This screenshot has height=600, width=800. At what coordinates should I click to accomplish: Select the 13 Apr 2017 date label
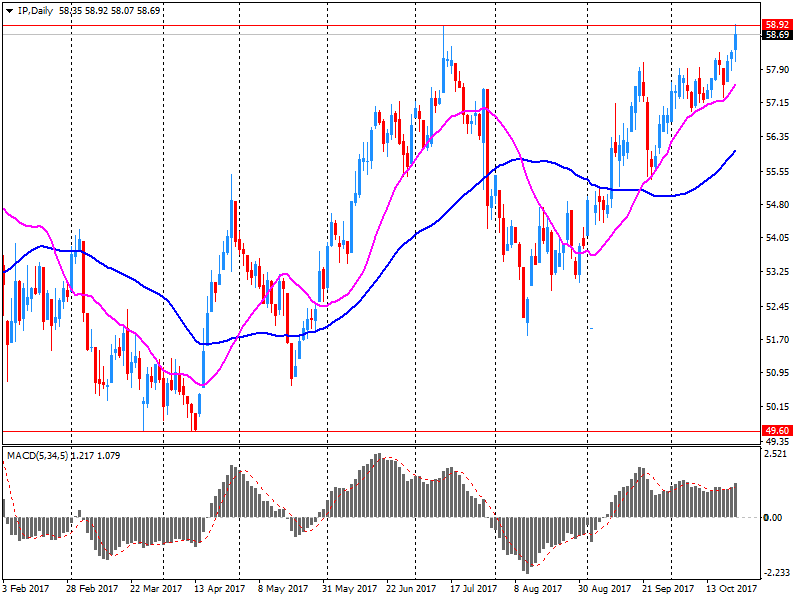(219, 589)
